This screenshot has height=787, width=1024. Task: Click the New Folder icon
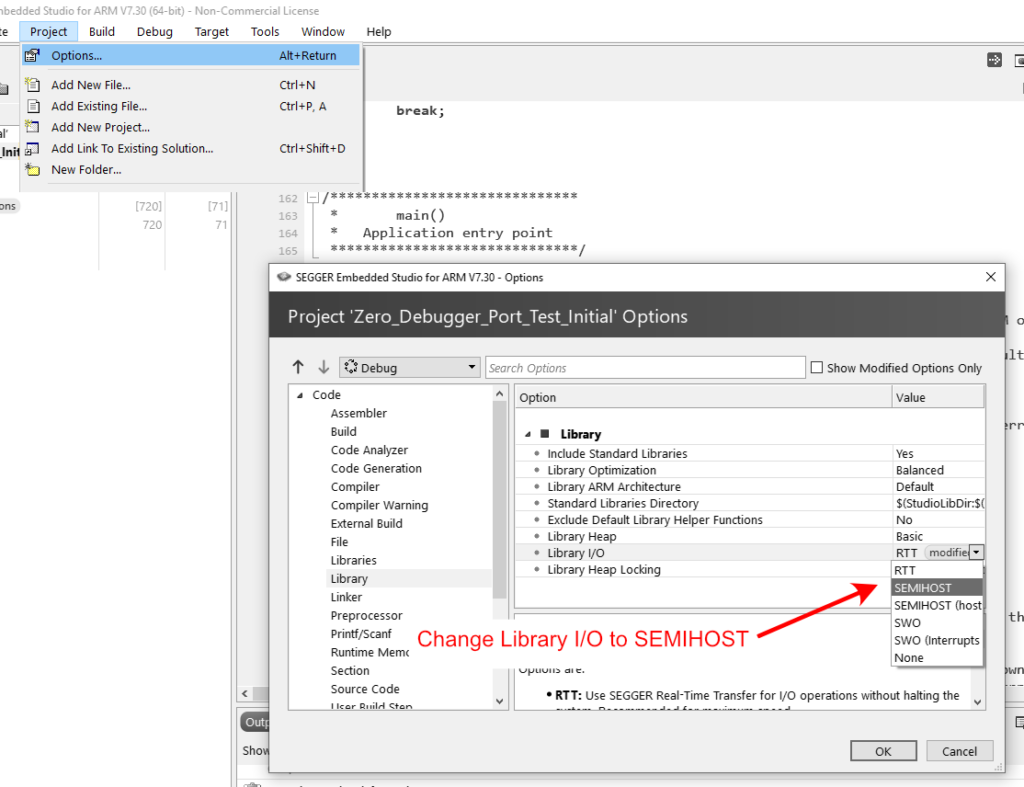[33, 170]
